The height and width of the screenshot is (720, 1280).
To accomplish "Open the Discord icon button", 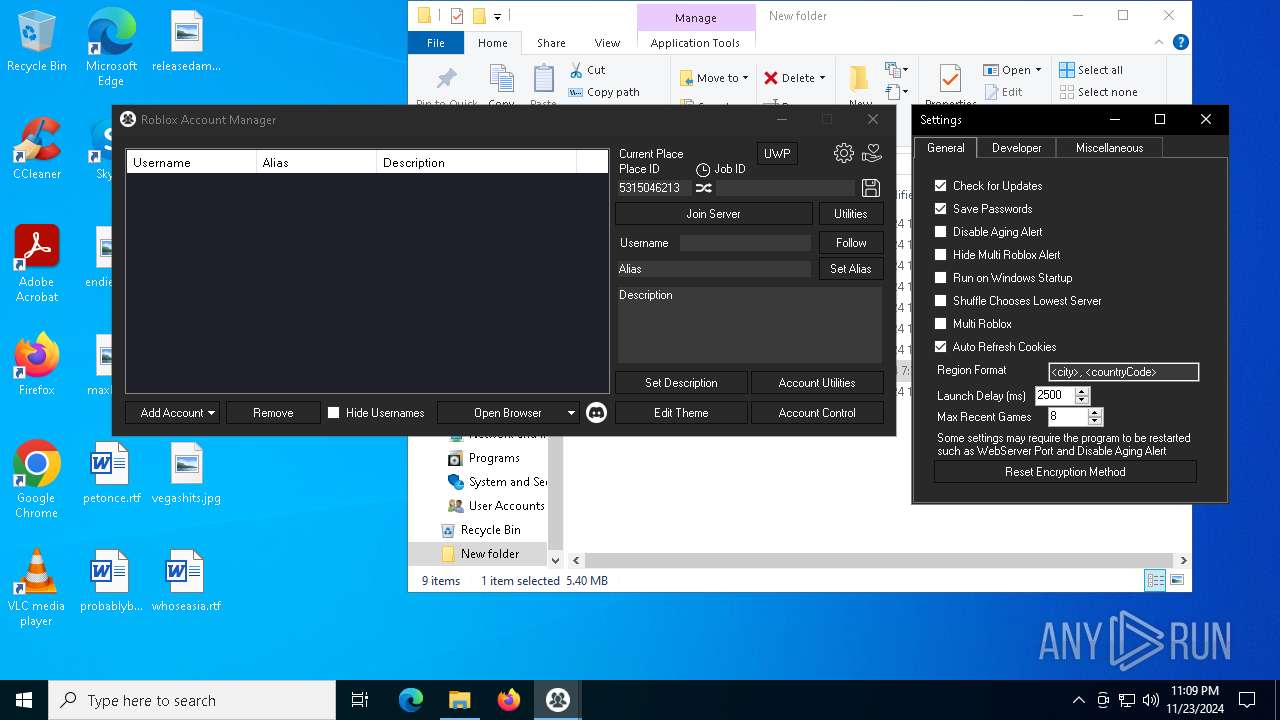I will click(x=597, y=412).
